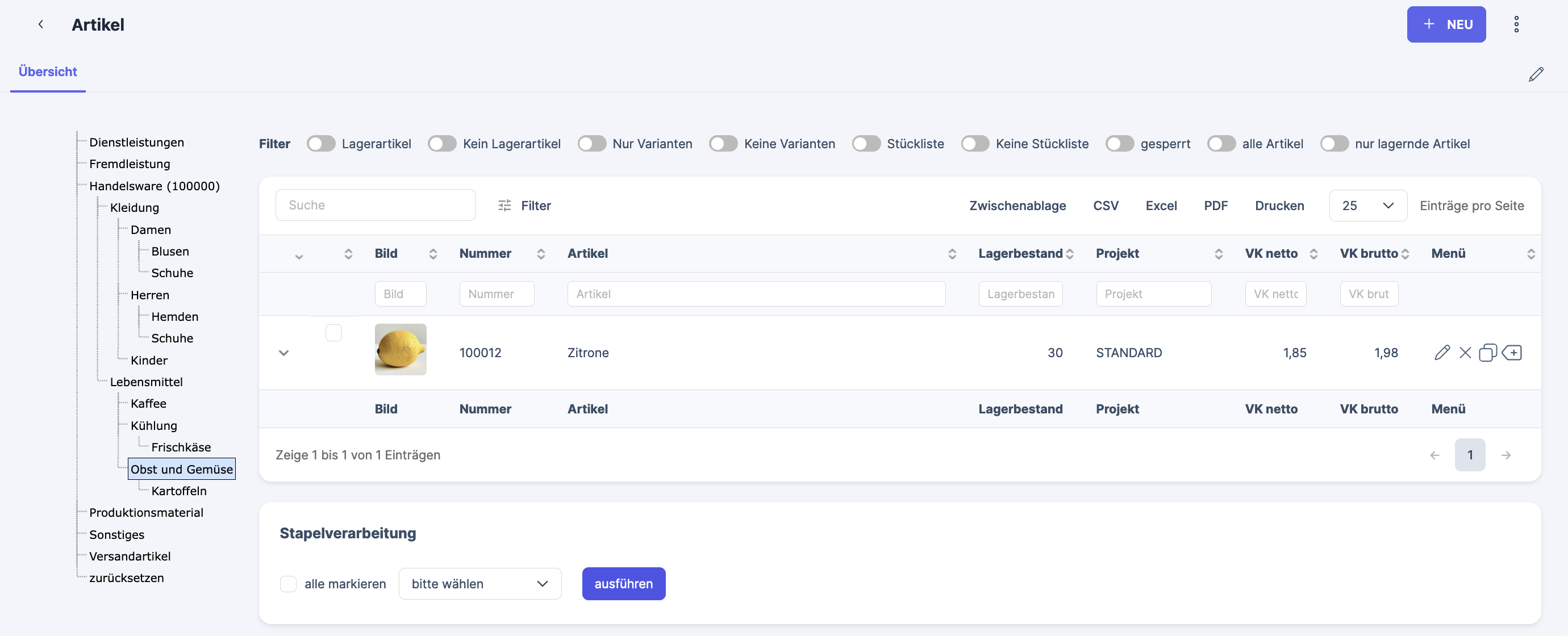Expand the Zitrone row details chevron

[x=283, y=353]
